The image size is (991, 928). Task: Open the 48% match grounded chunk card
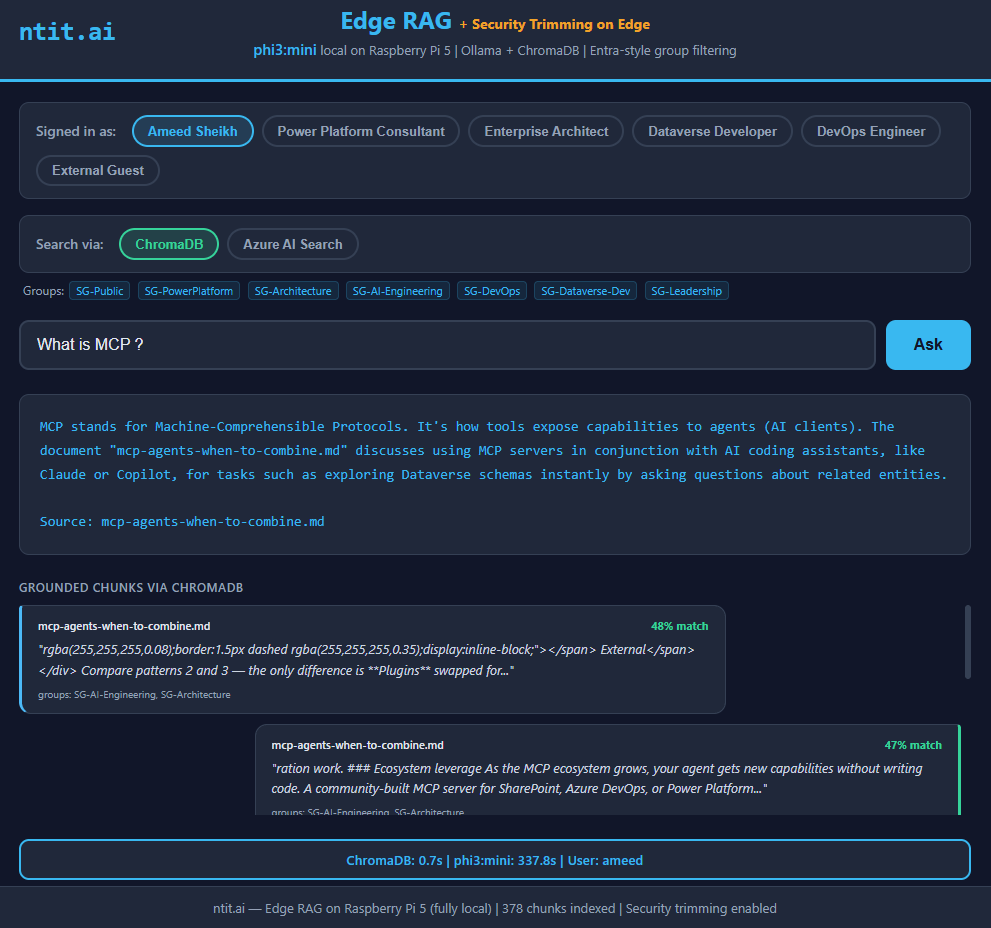pyautogui.click(x=372, y=659)
